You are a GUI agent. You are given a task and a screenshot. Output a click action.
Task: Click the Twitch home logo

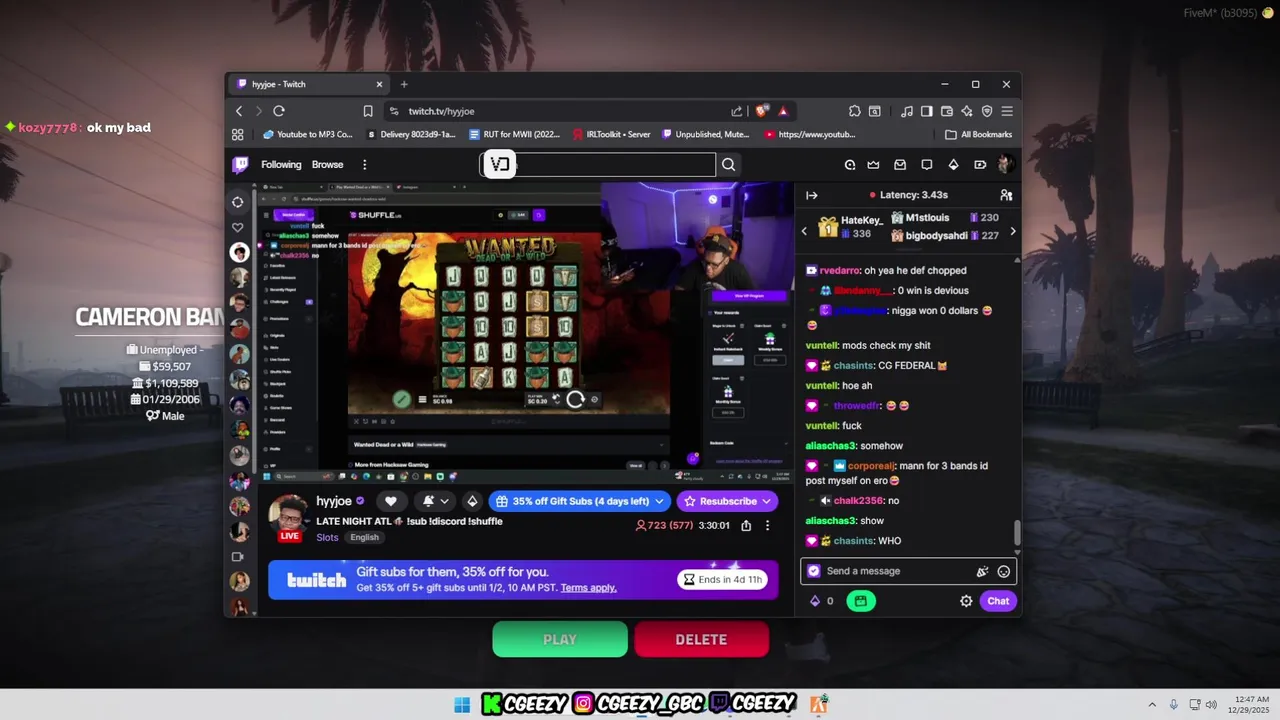pyautogui.click(x=241, y=165)
